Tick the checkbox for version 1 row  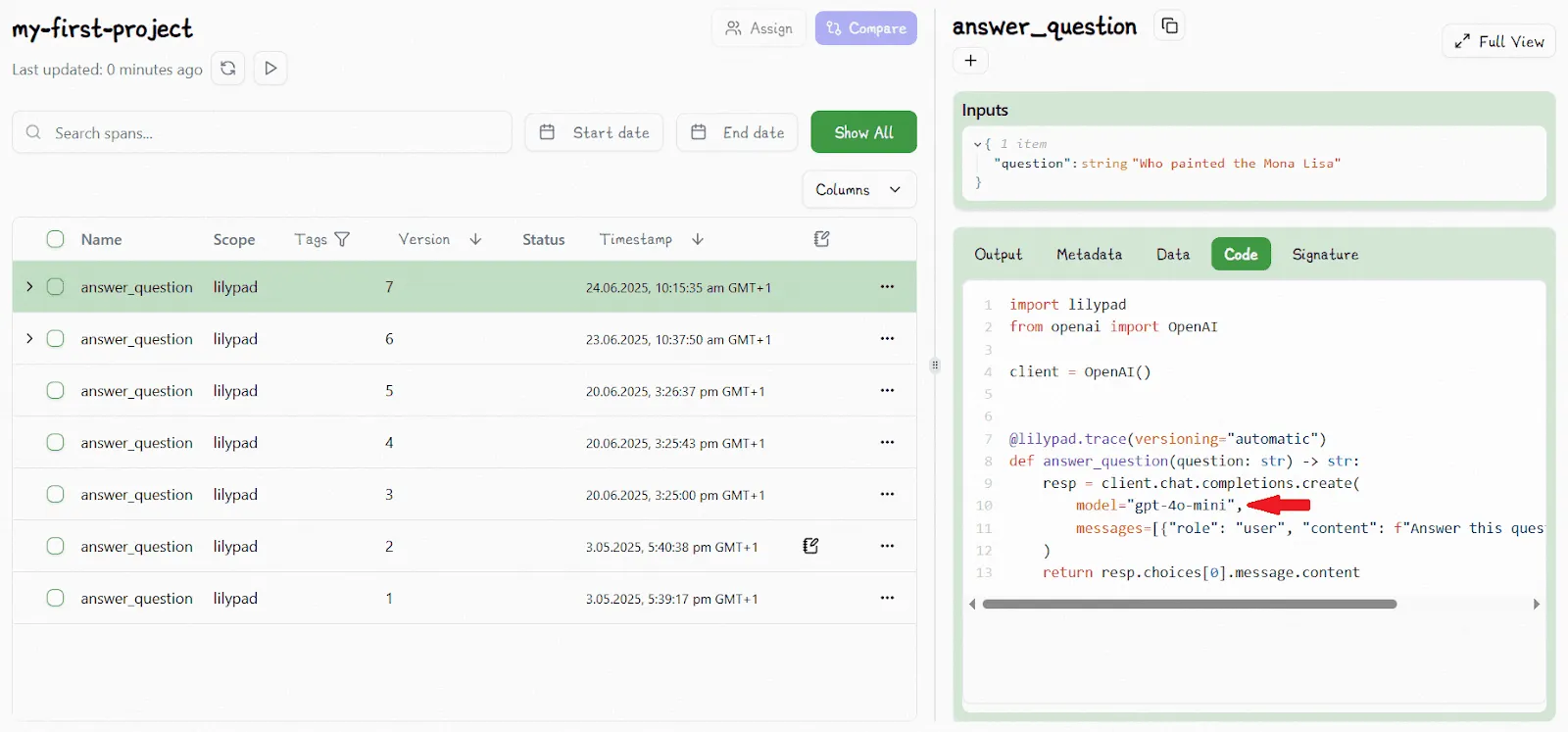pyautogui.click(x=56, y=599)
